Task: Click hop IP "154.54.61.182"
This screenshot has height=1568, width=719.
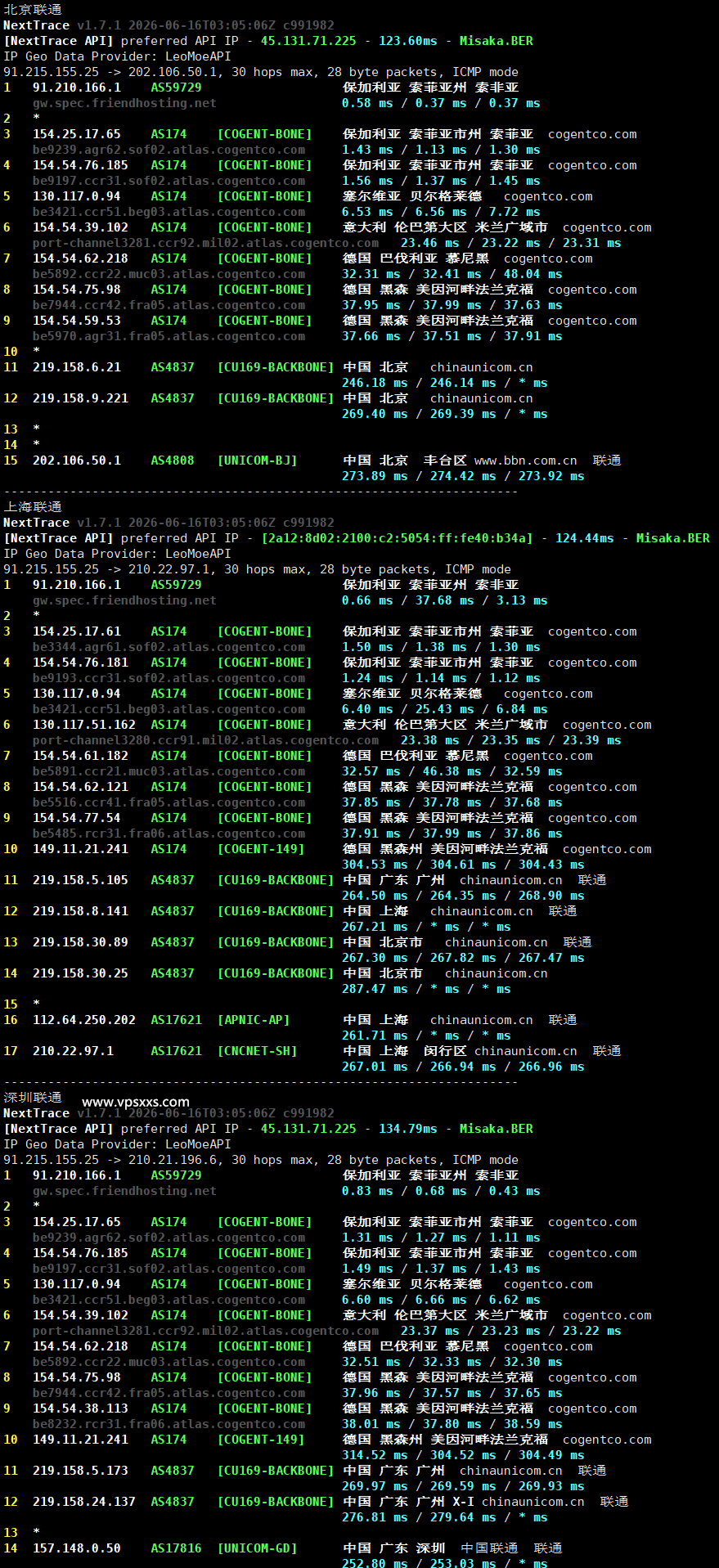Action: pyautogui.click(x=80, y=756)
